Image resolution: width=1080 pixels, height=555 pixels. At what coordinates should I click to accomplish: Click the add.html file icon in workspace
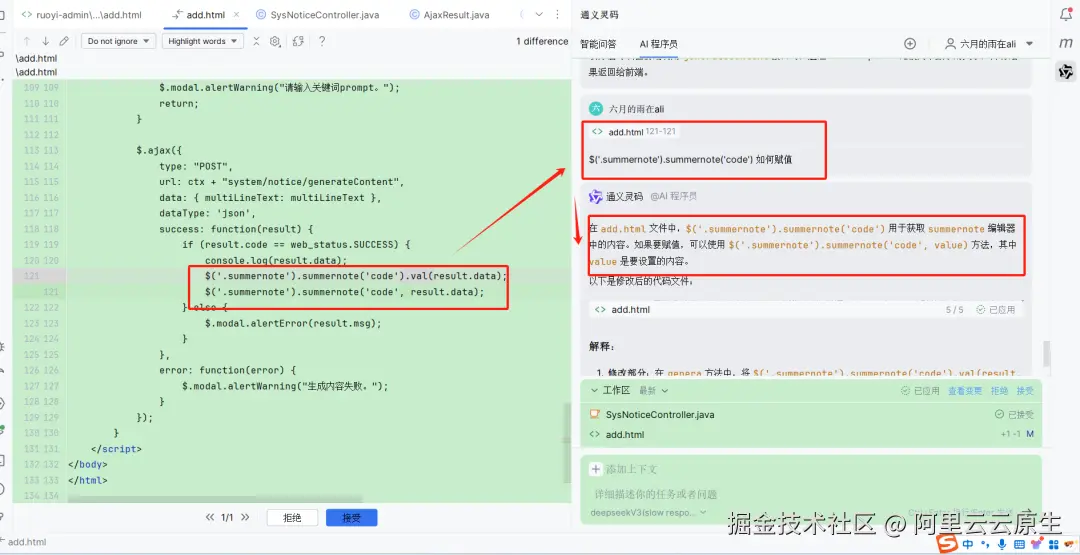(x=596, y=434)
